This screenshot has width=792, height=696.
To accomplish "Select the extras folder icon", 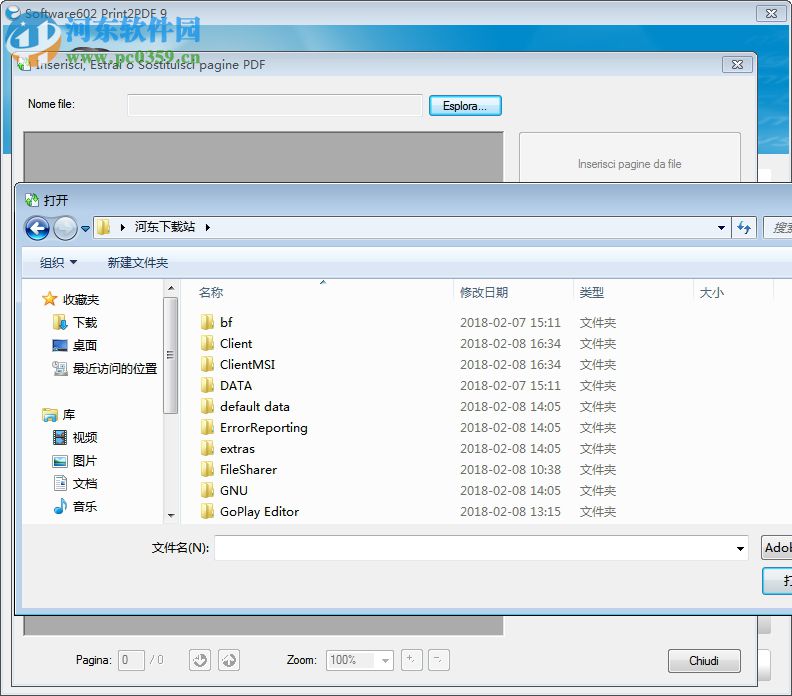I will click(x=207, y=448).
